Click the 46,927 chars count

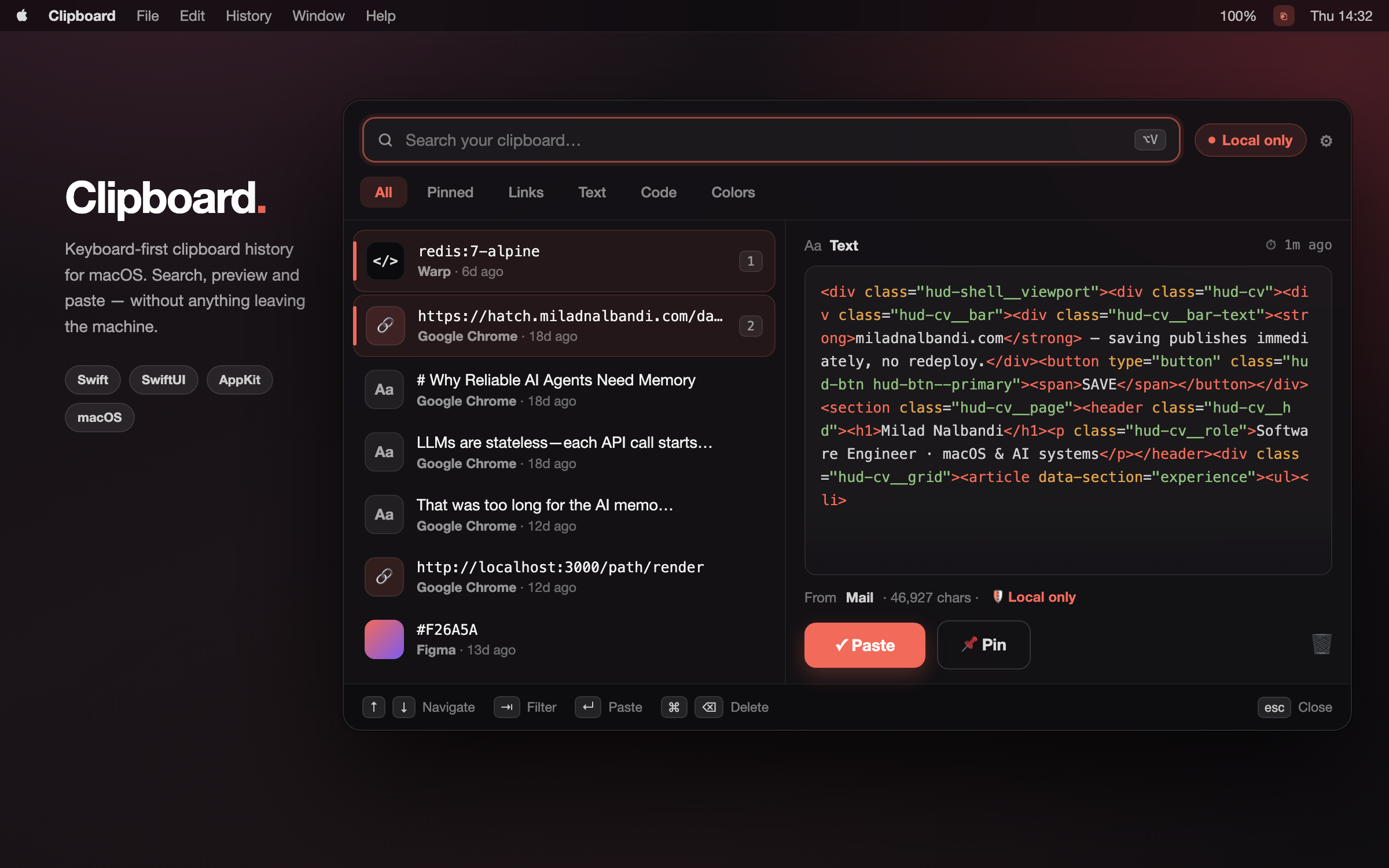point(931,597)
